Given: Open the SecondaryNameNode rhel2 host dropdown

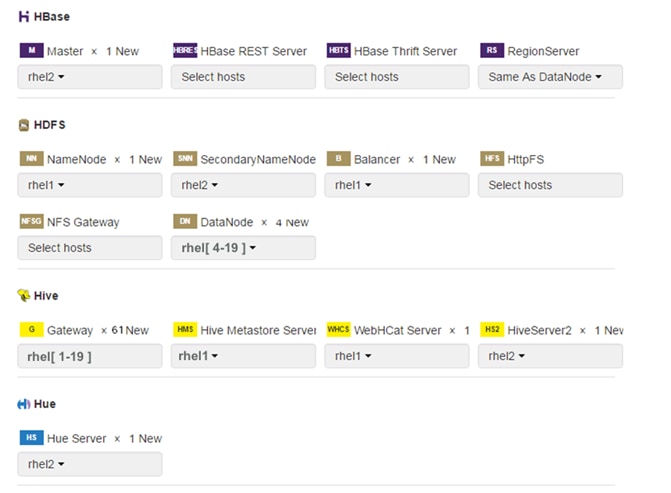Looking at the screenshot, I should click(243, 185).
